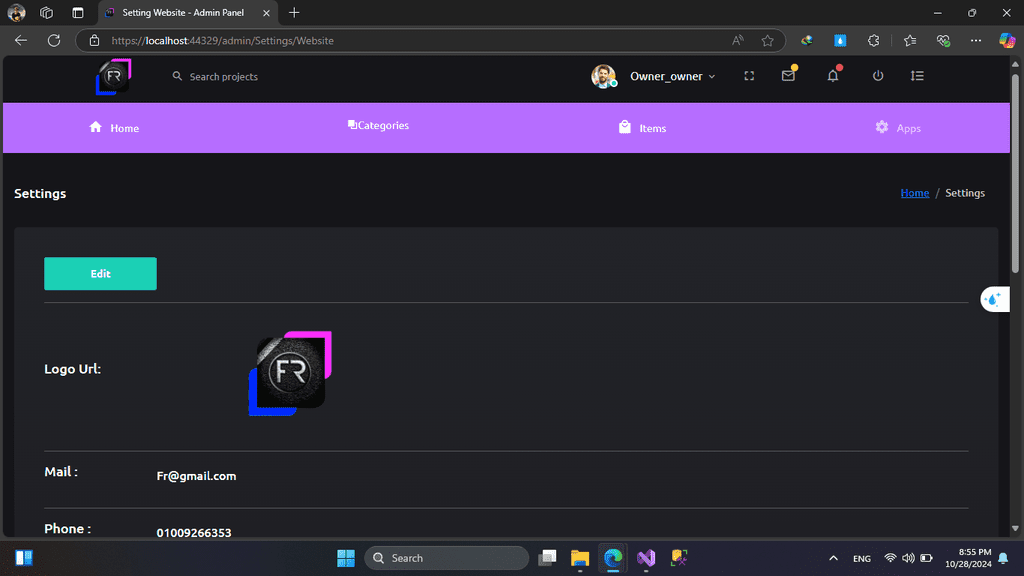
Task: Open a new browser tab
Action: click(x=294, y=12)
